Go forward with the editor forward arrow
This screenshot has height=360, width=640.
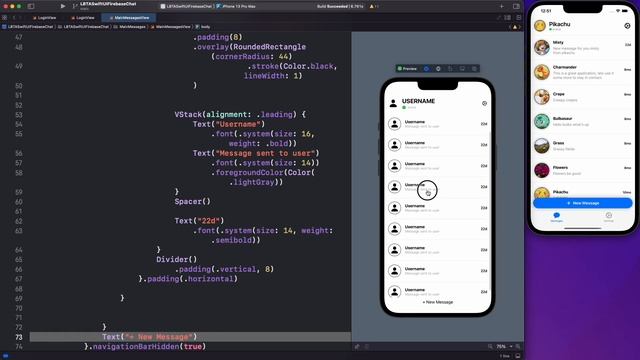pyautogui.click(x=20, y=18)
